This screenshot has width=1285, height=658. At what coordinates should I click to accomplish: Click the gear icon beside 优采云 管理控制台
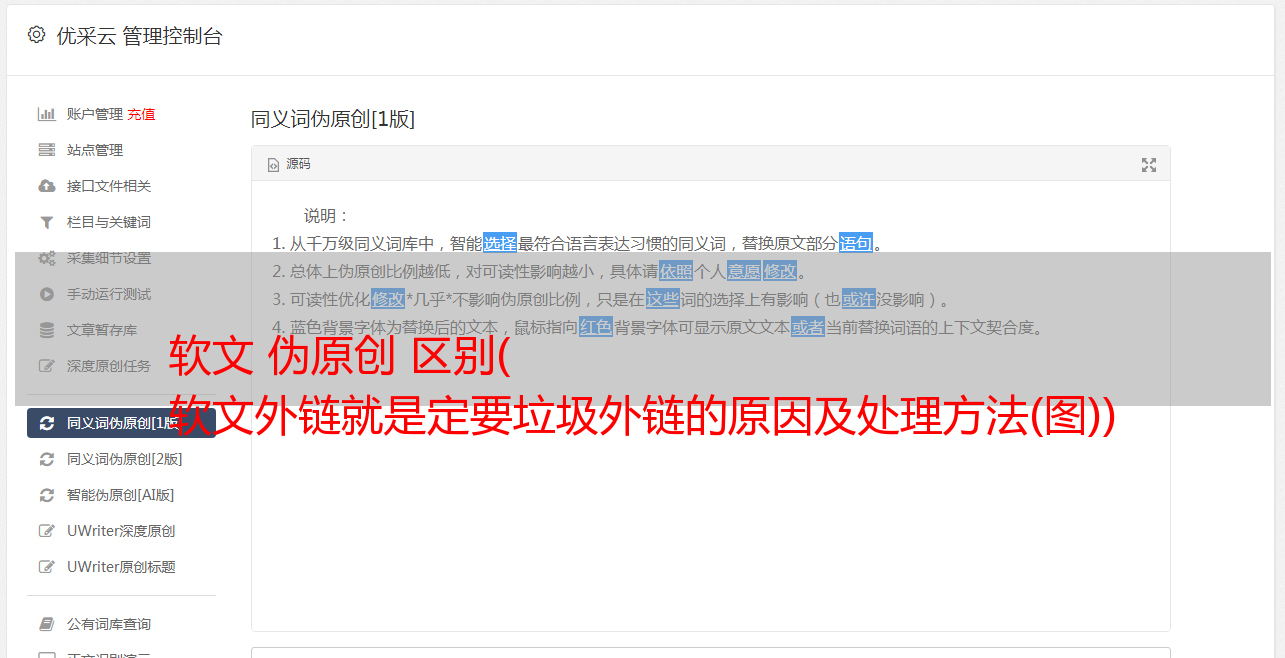point(37,35)
